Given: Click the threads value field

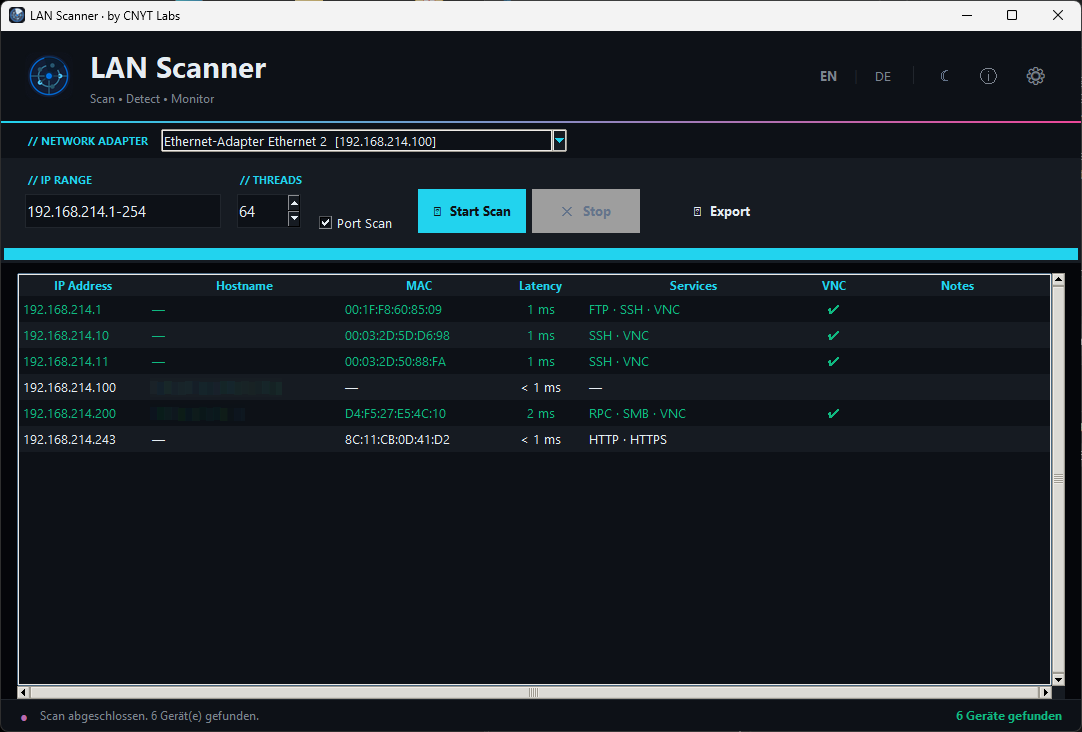Looking at the screenshot, I should point(262,211).
